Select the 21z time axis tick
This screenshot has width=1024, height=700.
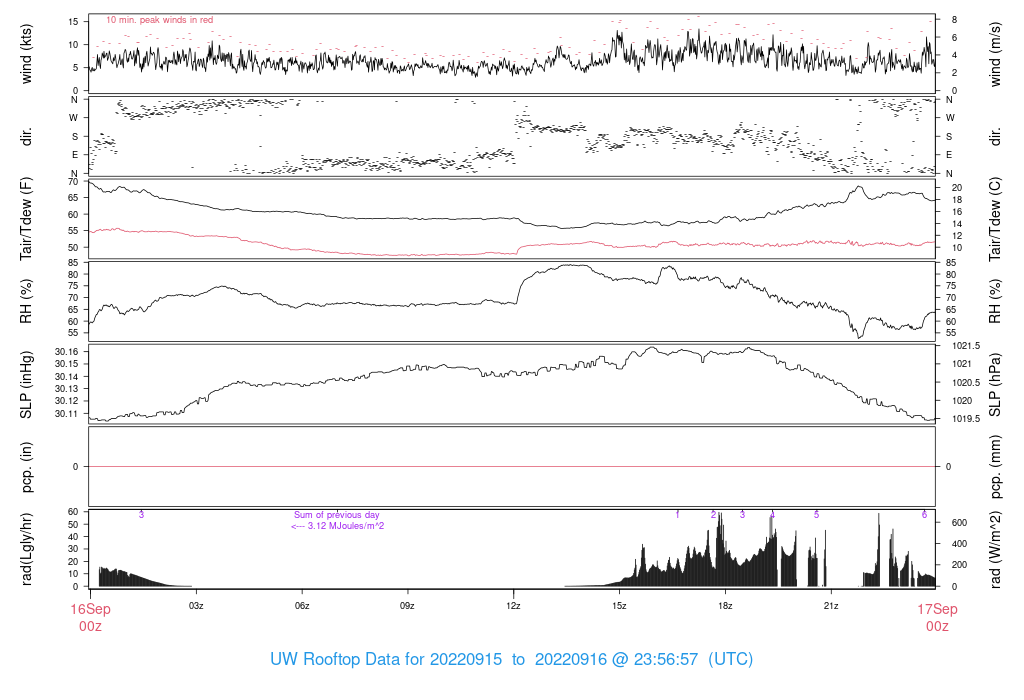click(x=831, y=606)
